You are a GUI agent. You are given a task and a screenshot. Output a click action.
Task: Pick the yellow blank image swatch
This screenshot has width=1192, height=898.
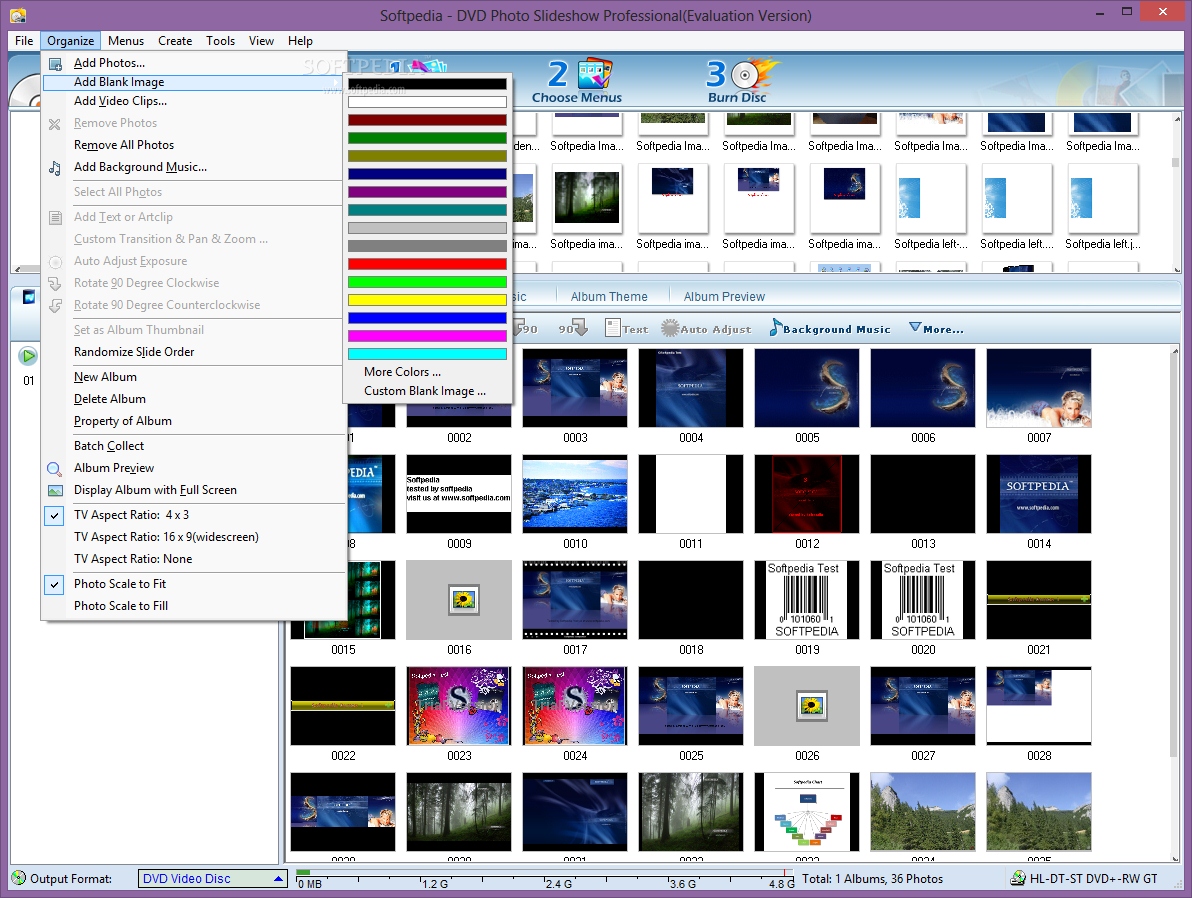coord(427,300)
